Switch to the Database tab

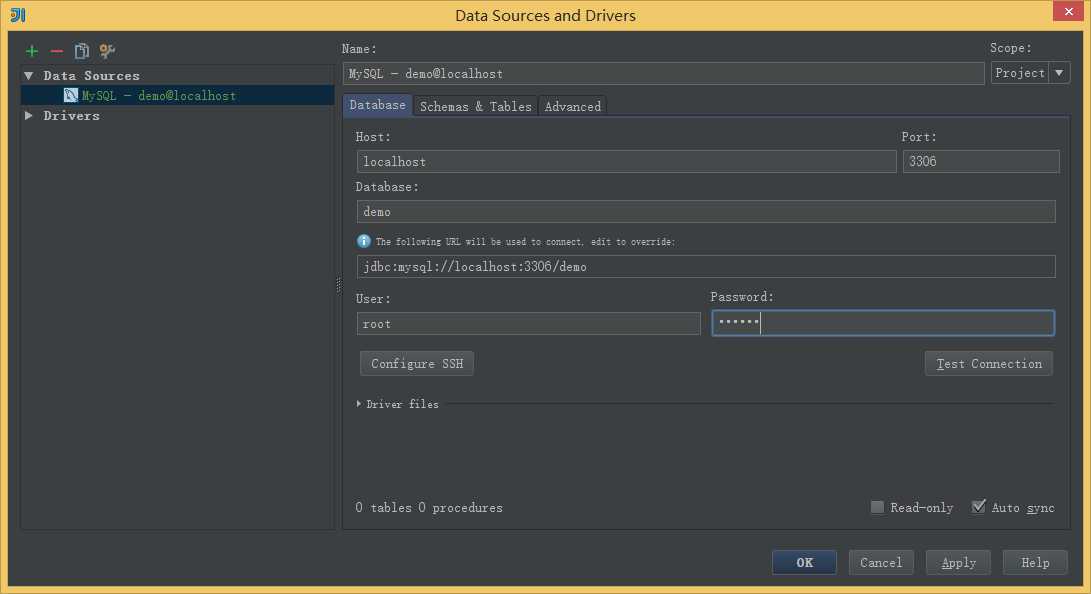click(x=378, y=105)
